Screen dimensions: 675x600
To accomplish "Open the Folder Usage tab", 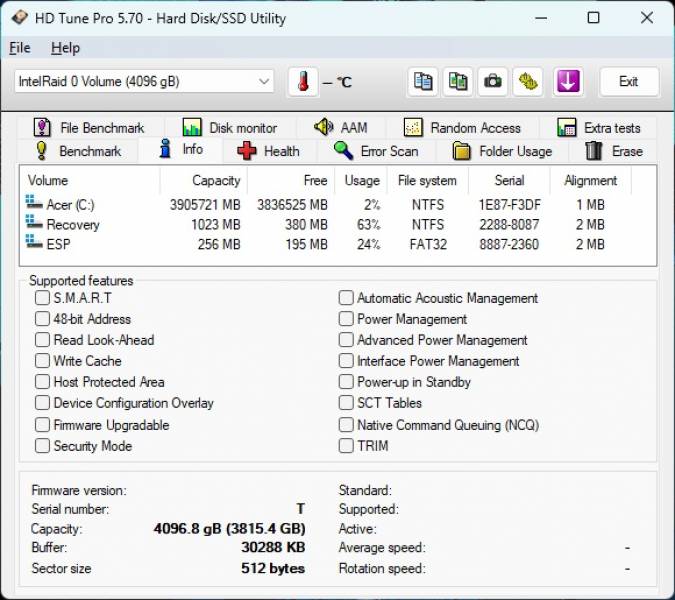I will coord(502,151).
